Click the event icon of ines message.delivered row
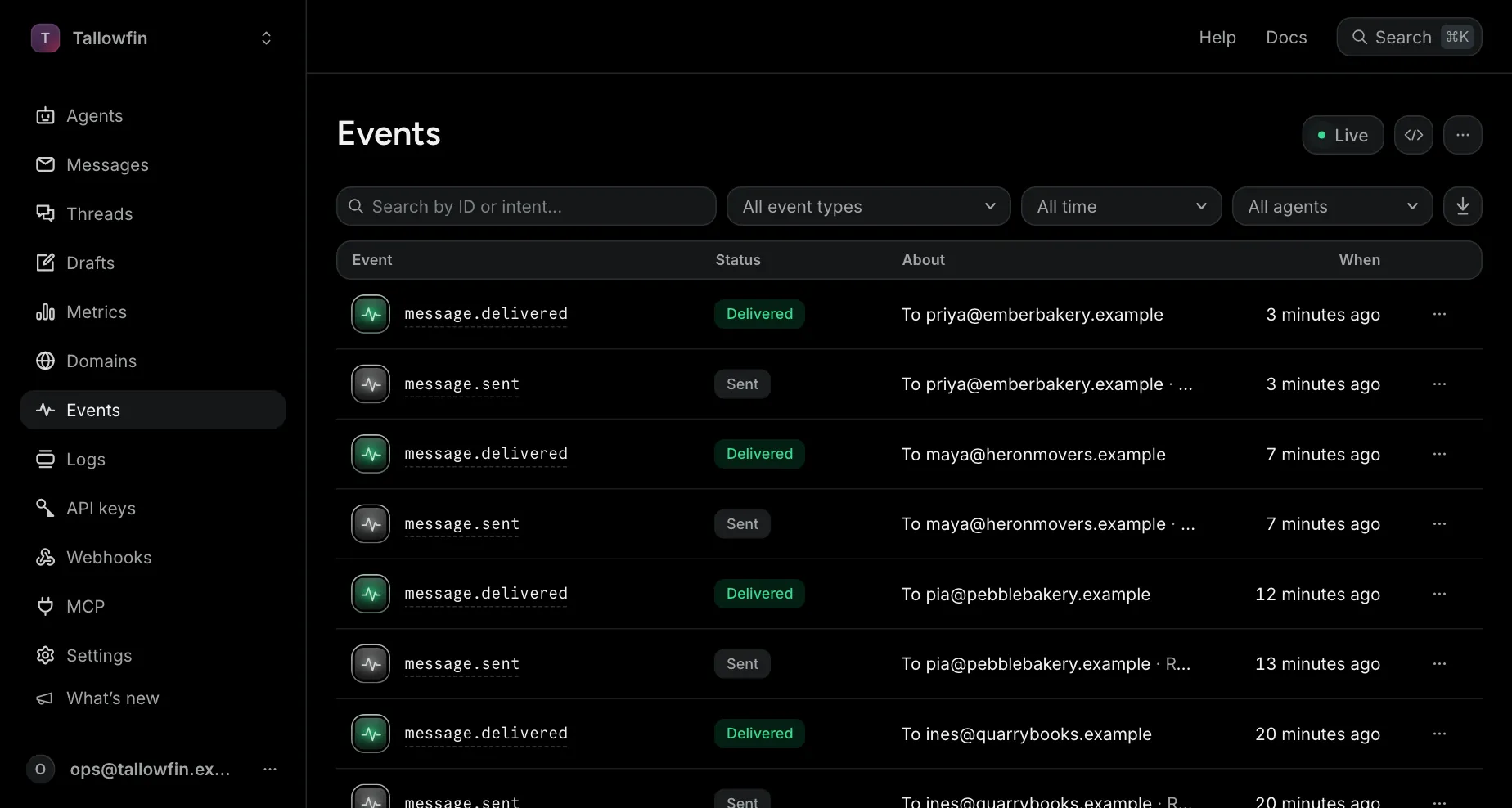Screen dimensions: 1512x808 coord(371,734)
